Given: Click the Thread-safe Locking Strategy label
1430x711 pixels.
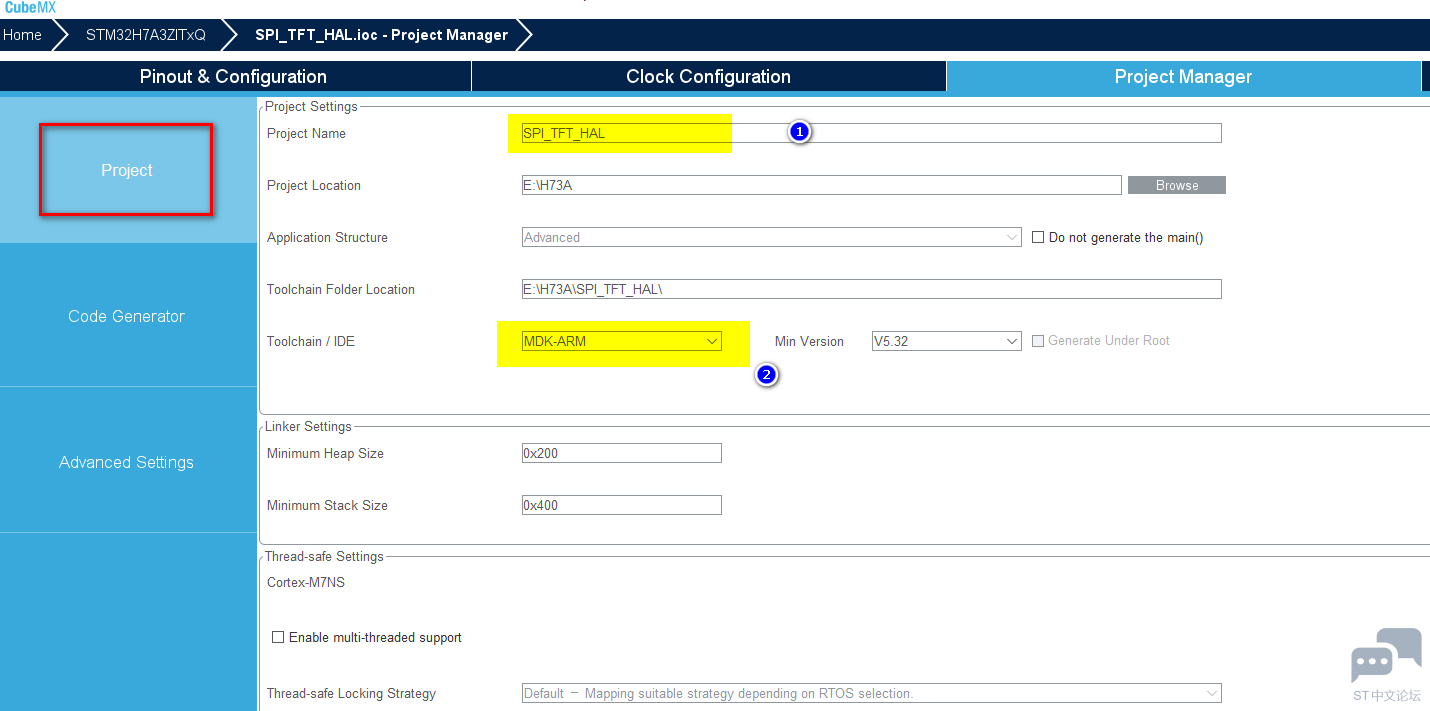Looking at the screenshot, I should tap(351, 693).
